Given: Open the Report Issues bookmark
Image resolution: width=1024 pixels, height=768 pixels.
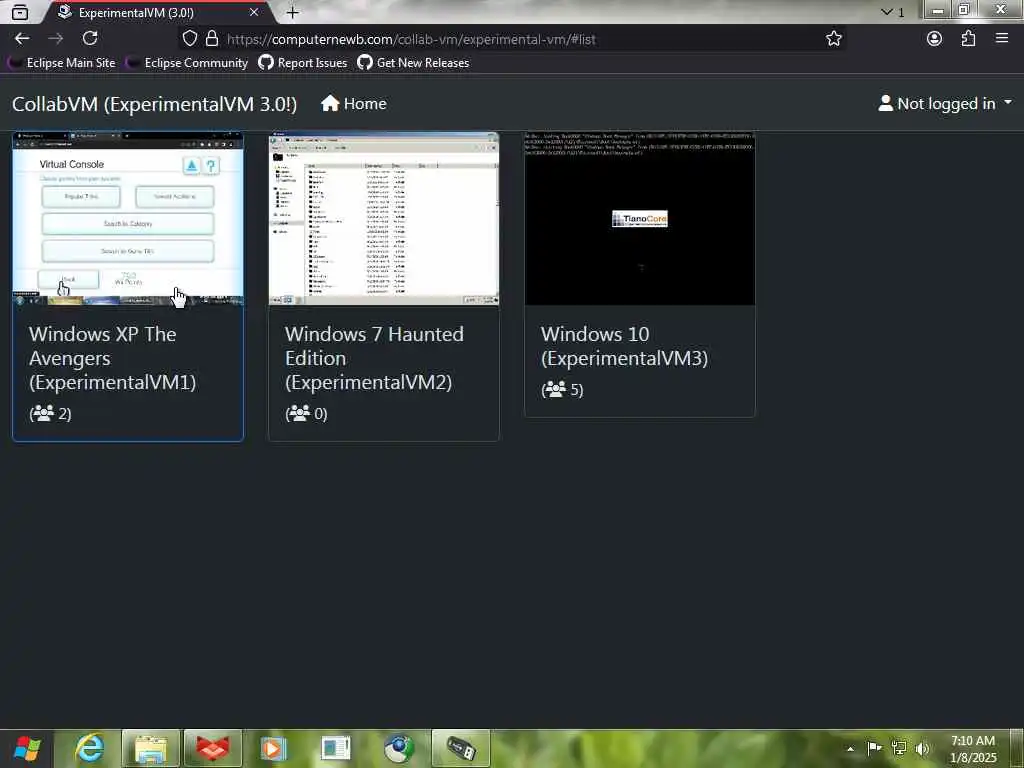Looking at the screenshot, I should point(303,63).
